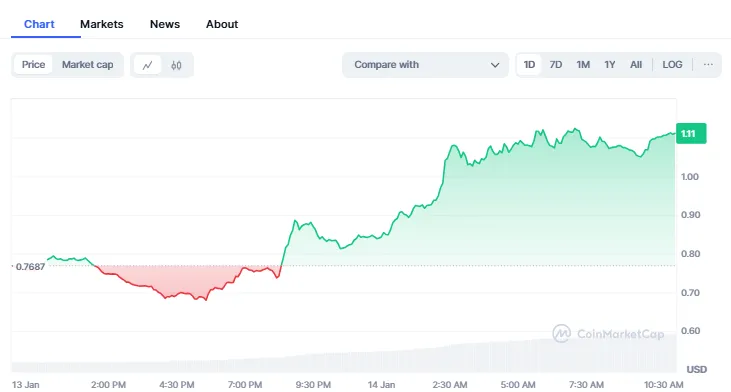Screen dimensions: 731x392
Task: Click the 7:00 PM time label
Action: pos(245,385)
